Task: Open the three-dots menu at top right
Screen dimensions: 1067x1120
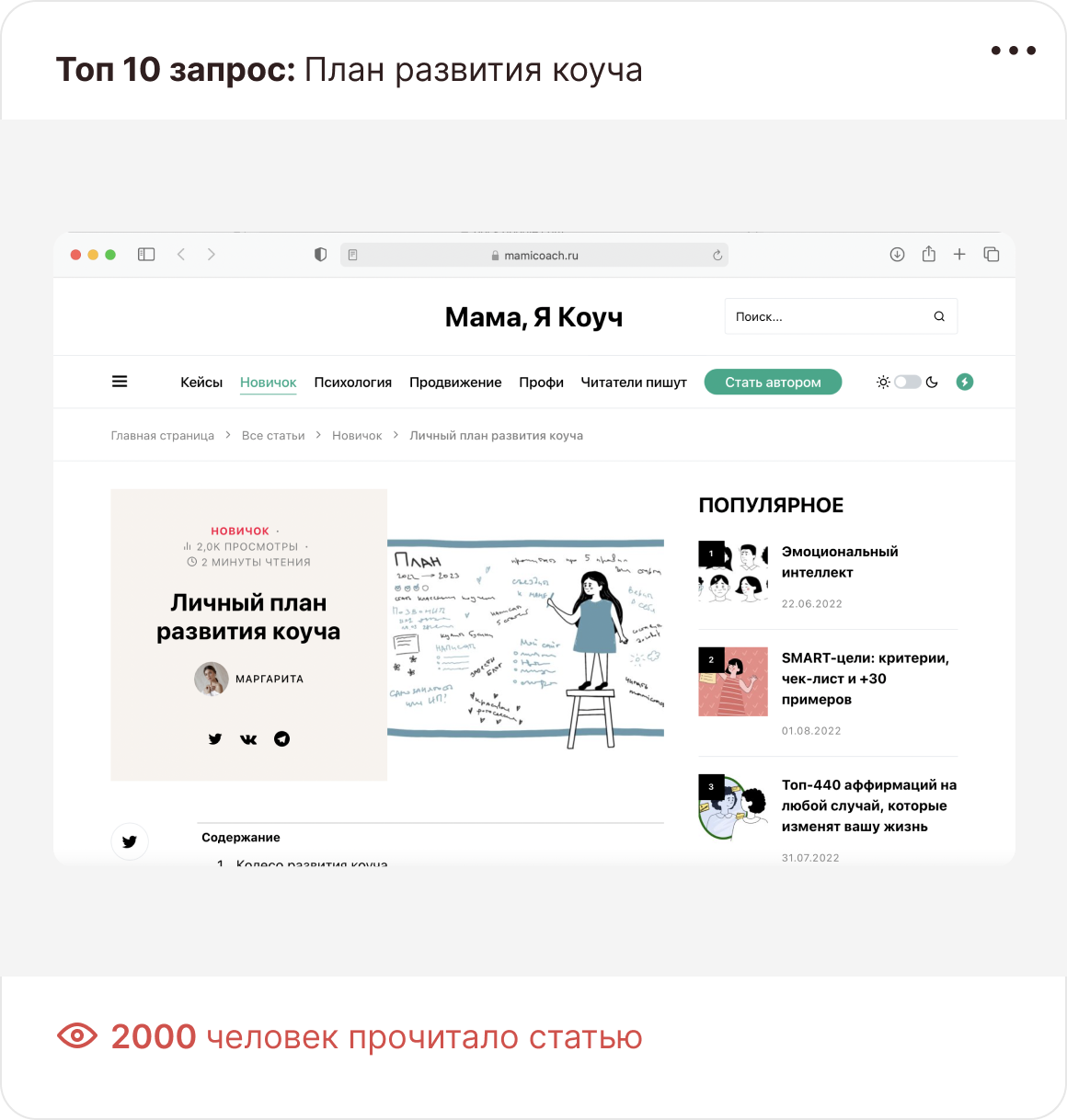Action: pos(1014,51)
